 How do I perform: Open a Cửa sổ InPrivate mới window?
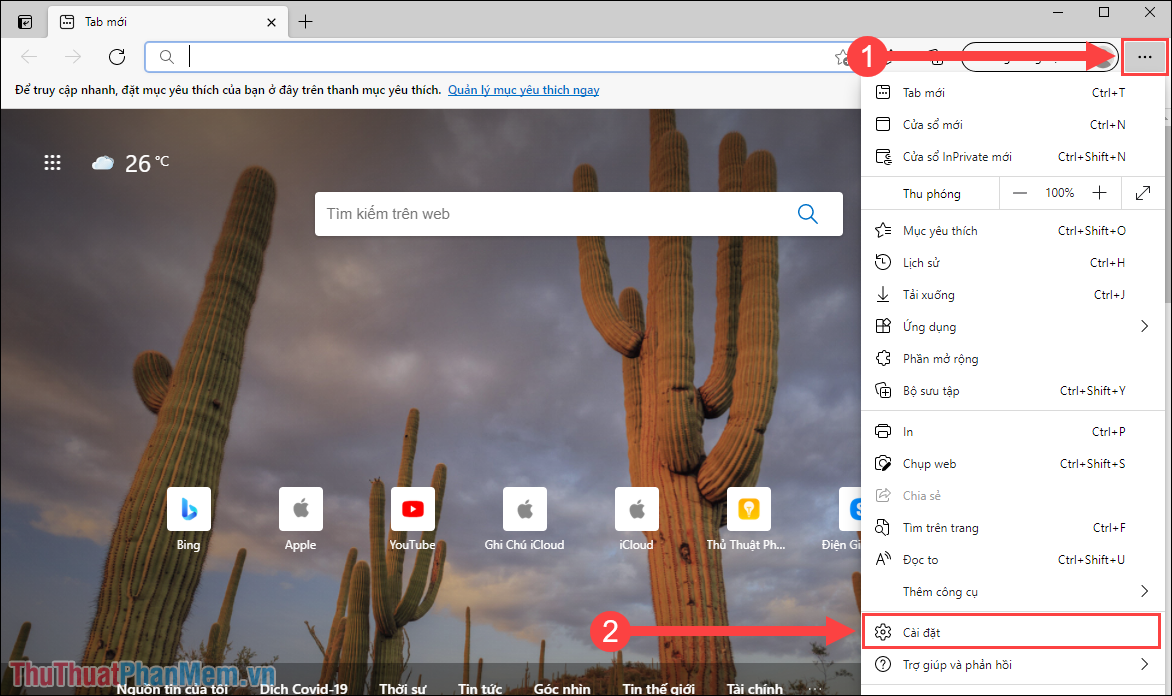click(946, 156)
